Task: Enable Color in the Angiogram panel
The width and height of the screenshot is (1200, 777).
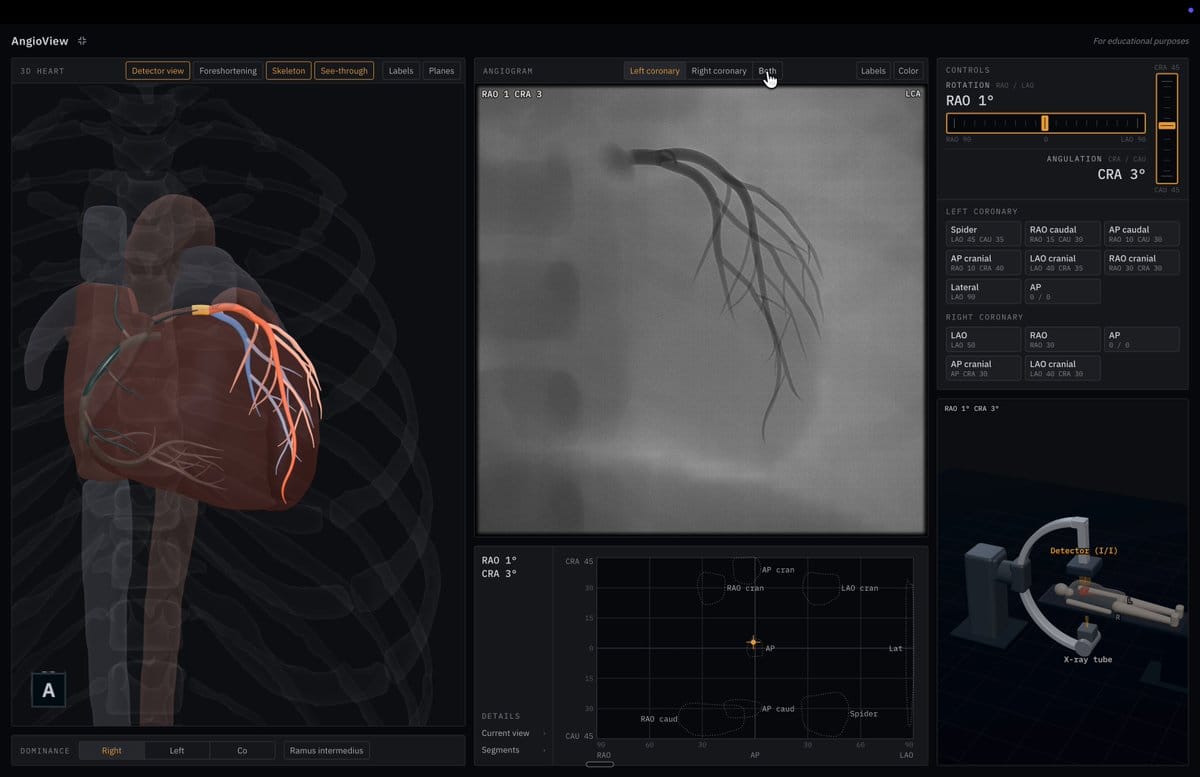Action: tap(908, 71)
